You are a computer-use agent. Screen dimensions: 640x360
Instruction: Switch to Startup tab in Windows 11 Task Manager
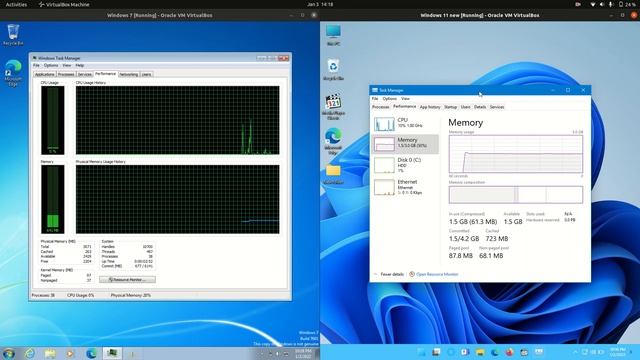coord(451,107)
